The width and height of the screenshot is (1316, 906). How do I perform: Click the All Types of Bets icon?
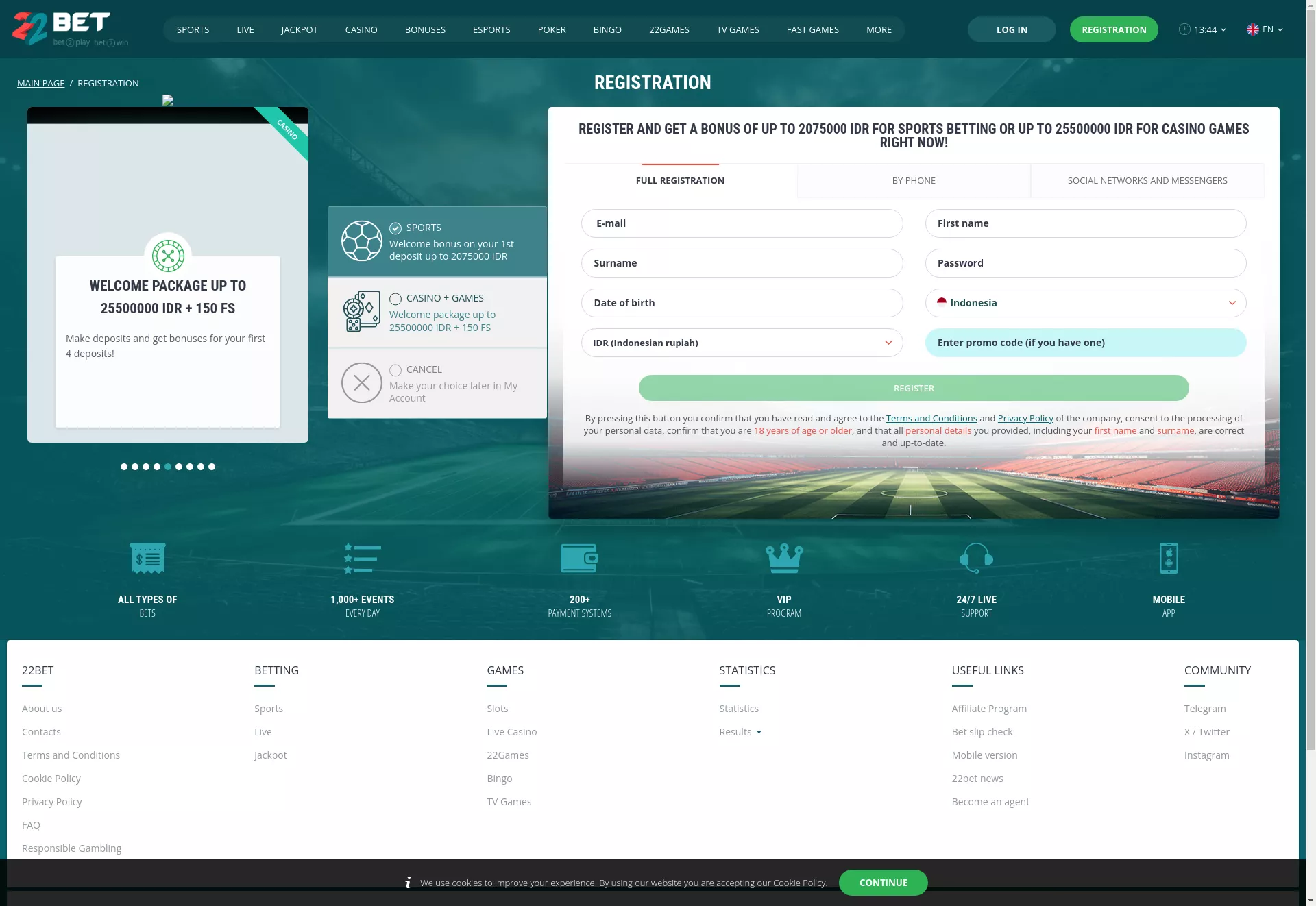tap(147, 558)
